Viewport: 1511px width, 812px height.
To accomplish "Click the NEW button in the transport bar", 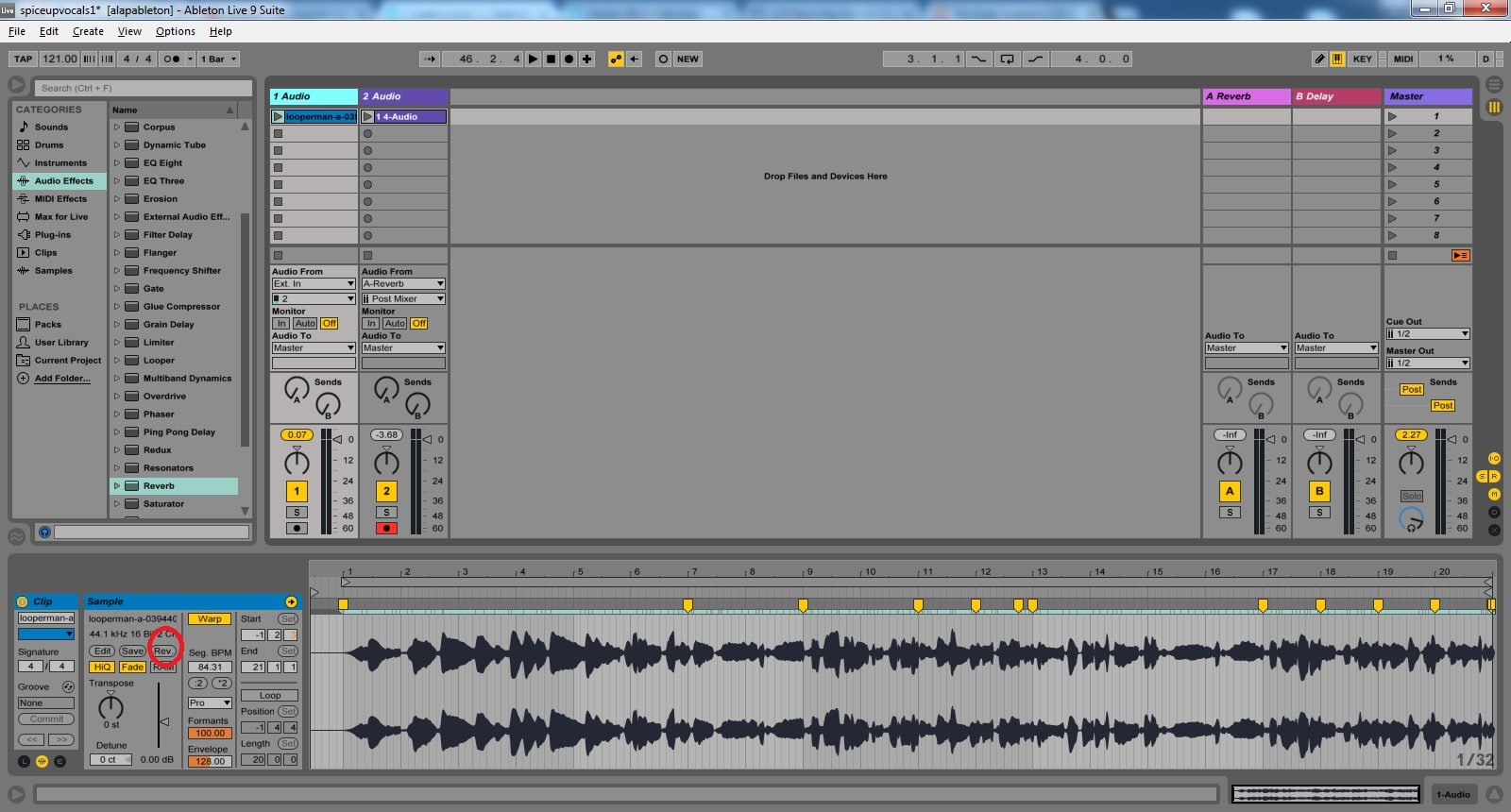I will coord(688,59).
